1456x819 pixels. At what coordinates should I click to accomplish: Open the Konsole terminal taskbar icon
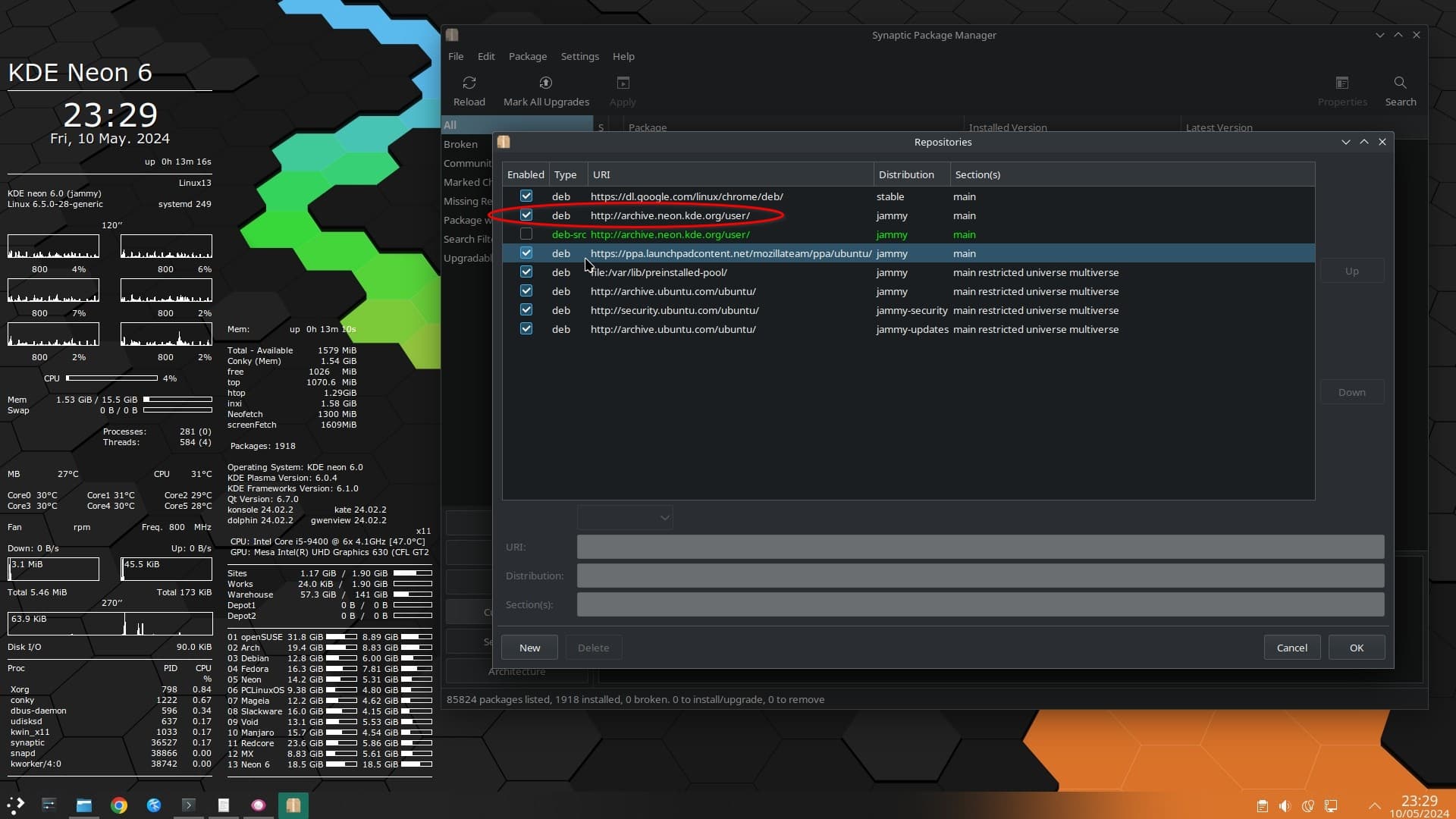click(x=188, y=805)
